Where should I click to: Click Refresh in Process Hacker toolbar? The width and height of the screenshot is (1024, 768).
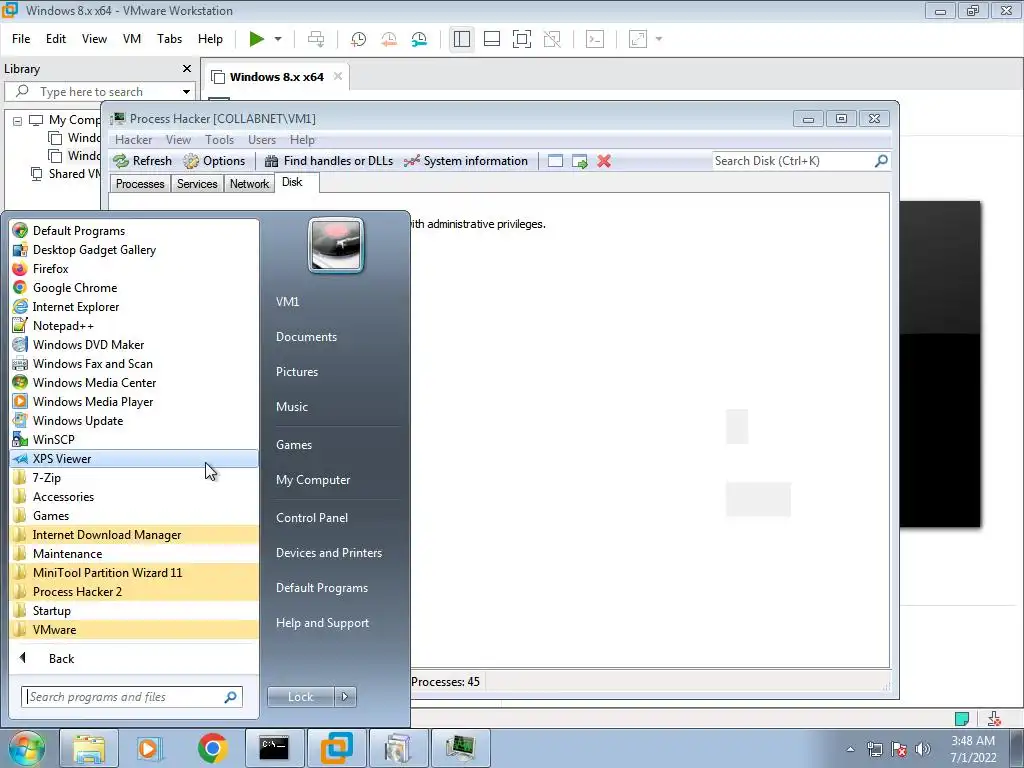point(142,161)
